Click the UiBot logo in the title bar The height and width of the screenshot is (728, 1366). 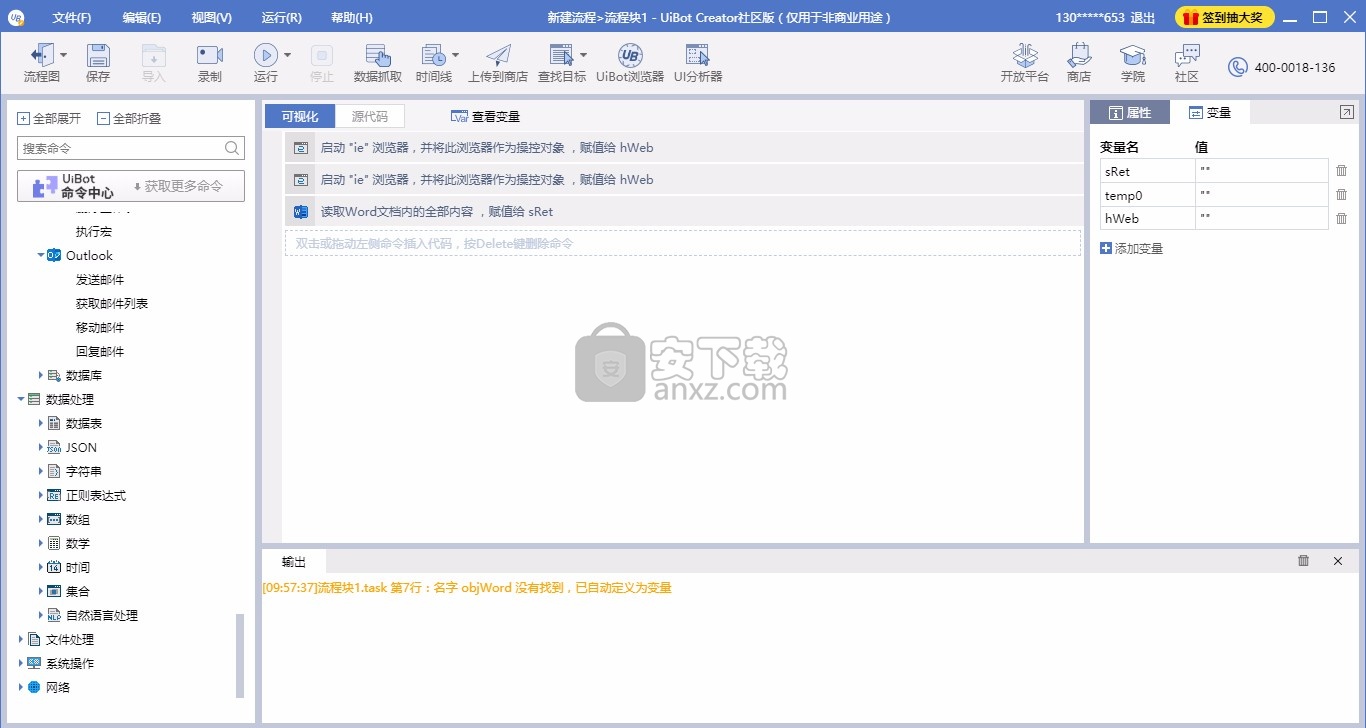pyautogui.click(x=16, y=17)
